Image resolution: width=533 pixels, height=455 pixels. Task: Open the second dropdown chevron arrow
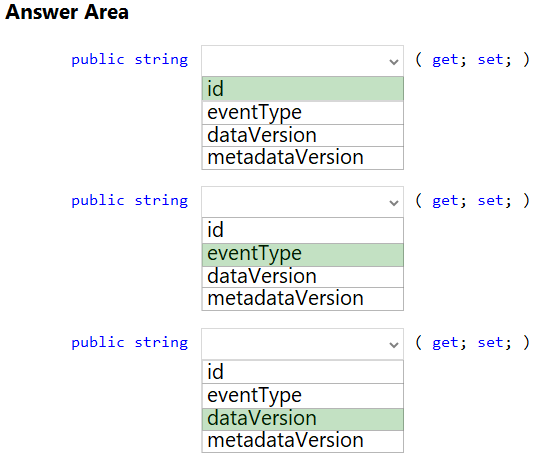click(394, 203)
